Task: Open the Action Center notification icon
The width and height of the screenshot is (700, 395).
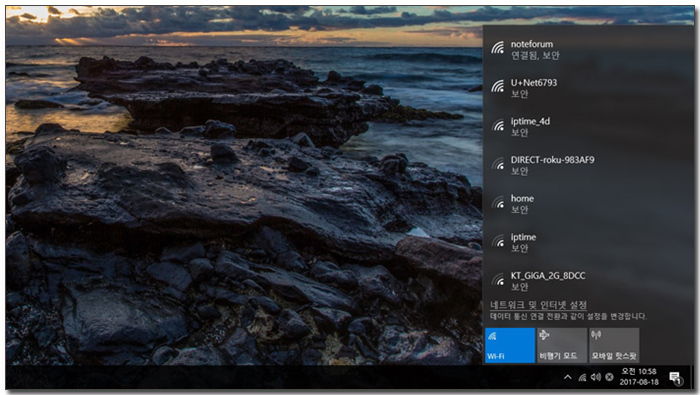Action: tap(676, 378)
